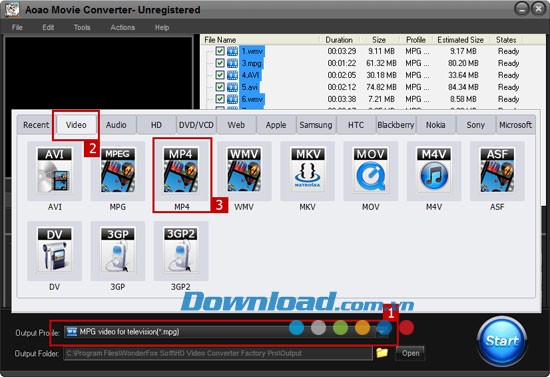Switch to the DVD/VCD tab
This screenshot has width=550, height=377.
196,125
